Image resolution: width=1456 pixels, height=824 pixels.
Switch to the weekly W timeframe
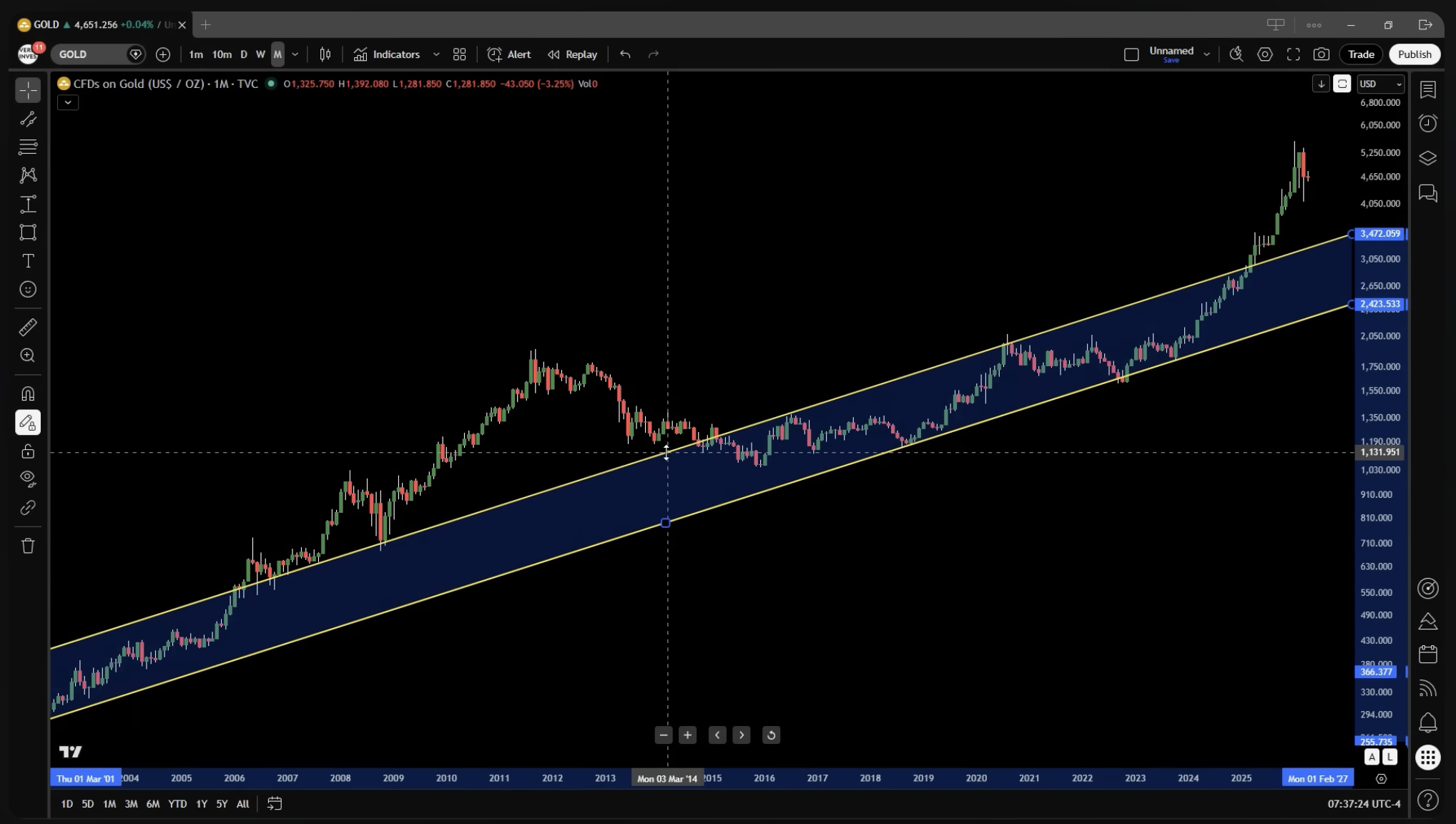pos(260,54)
